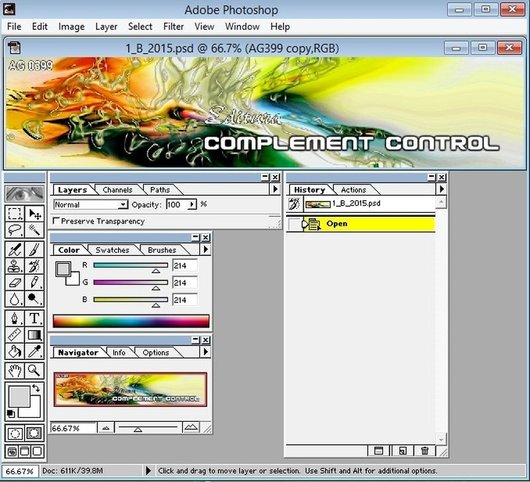530x482 pixels.
Task: Click the color spectrum ramp bar
Action: point(131,321)
